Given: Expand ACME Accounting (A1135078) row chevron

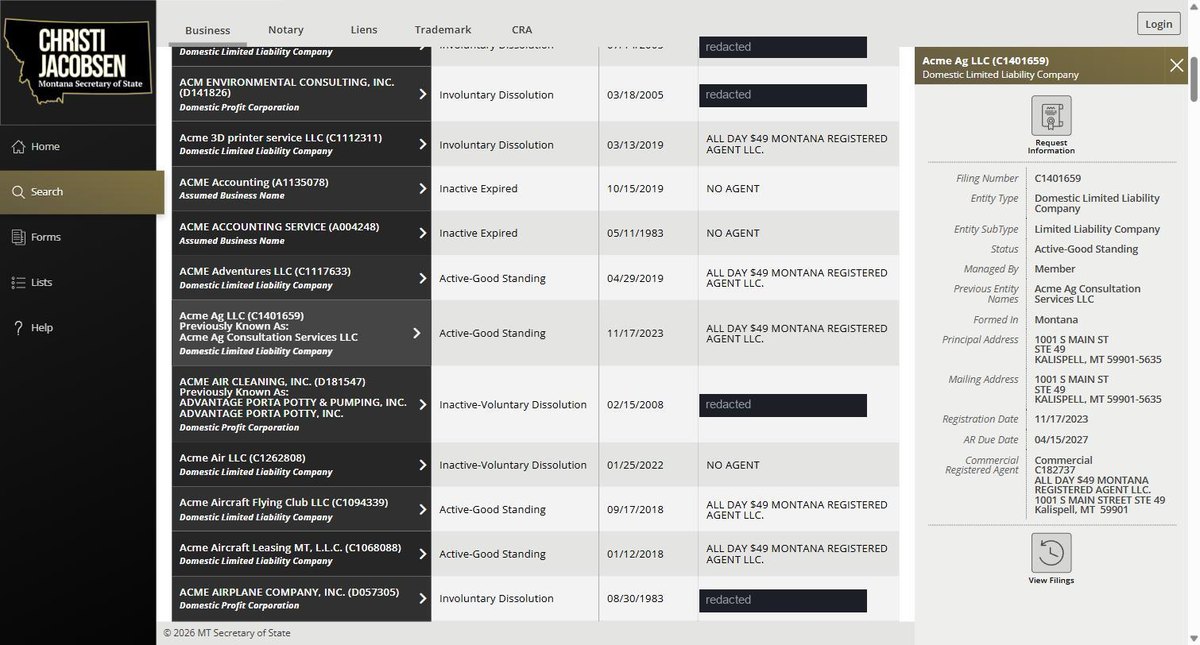Looking at the screenshot, I should [x=422, y=188].
